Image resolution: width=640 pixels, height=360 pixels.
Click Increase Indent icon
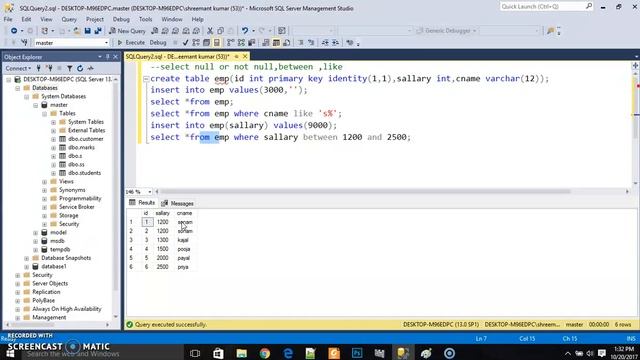[x=336, y=42]
